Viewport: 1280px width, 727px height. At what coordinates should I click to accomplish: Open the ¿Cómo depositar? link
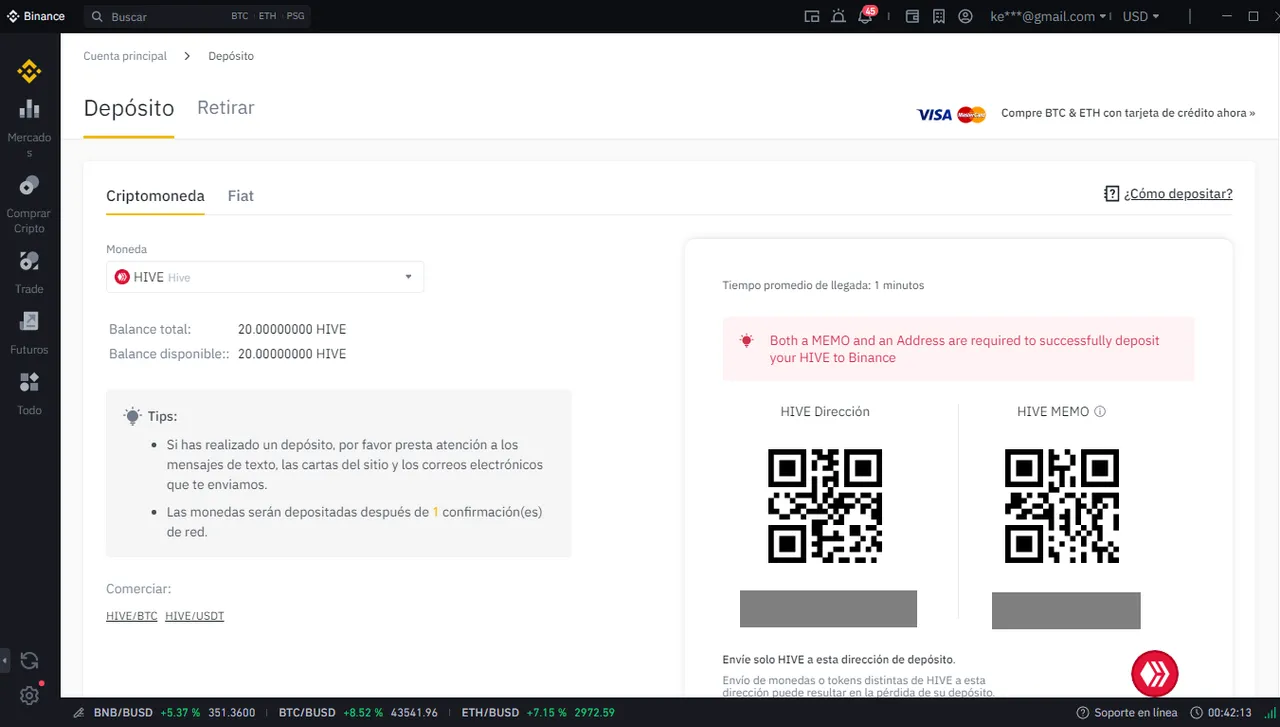[1178, 194]
